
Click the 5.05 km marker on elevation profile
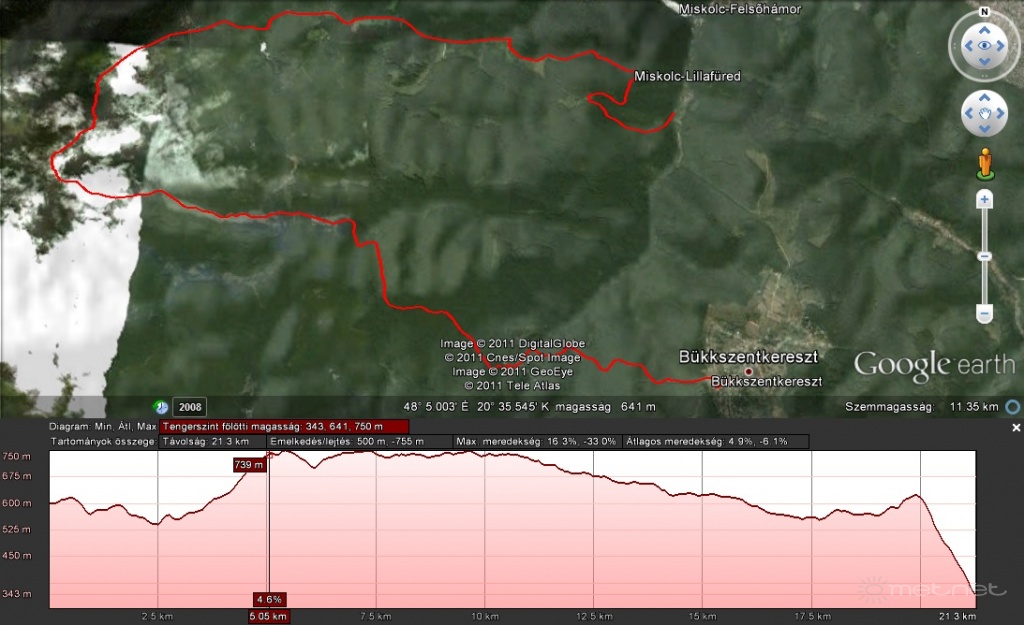point(268,616)
